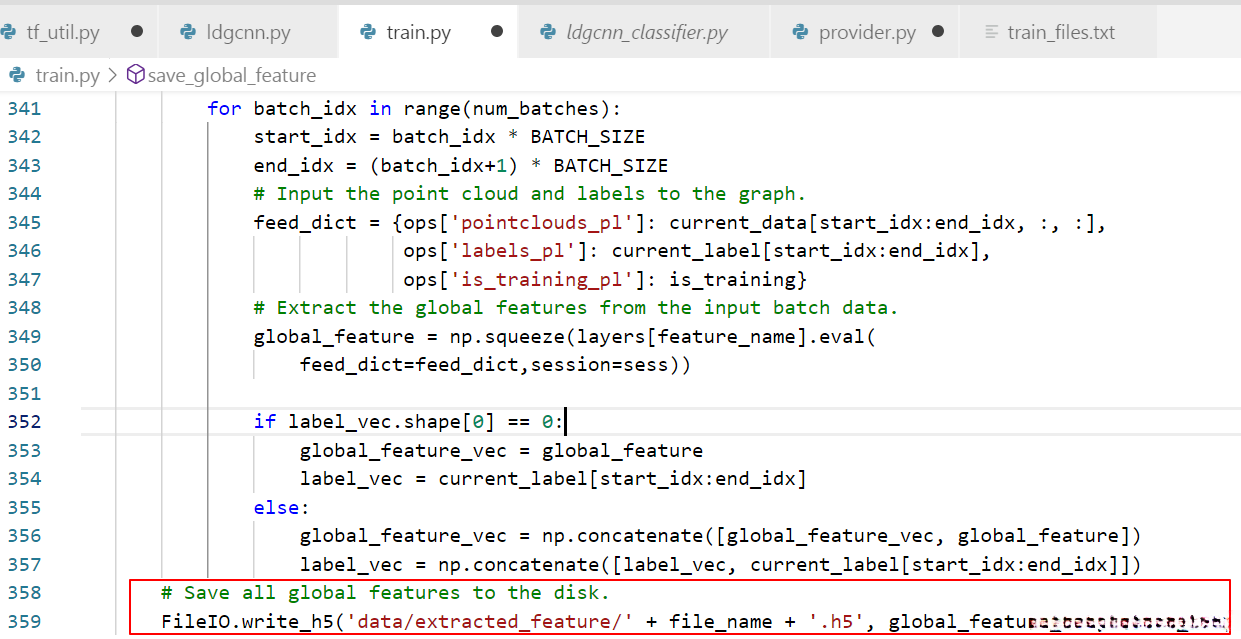Click Python icon on provider.py tab
1241x639 pixels.
coord(800,32)
